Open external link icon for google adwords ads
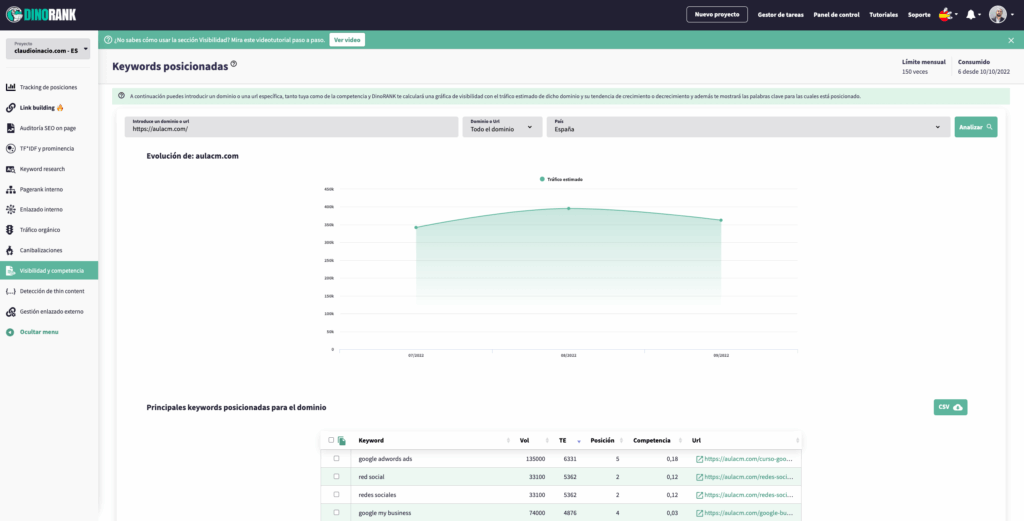 tap(699, 459)
